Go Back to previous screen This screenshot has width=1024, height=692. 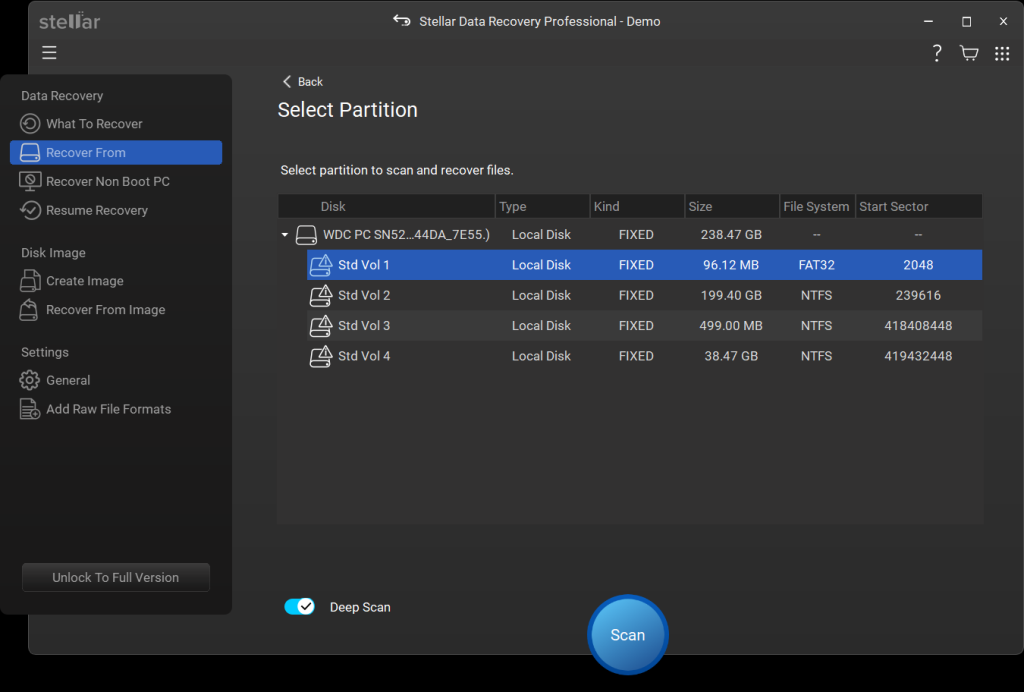pos(302,82)
